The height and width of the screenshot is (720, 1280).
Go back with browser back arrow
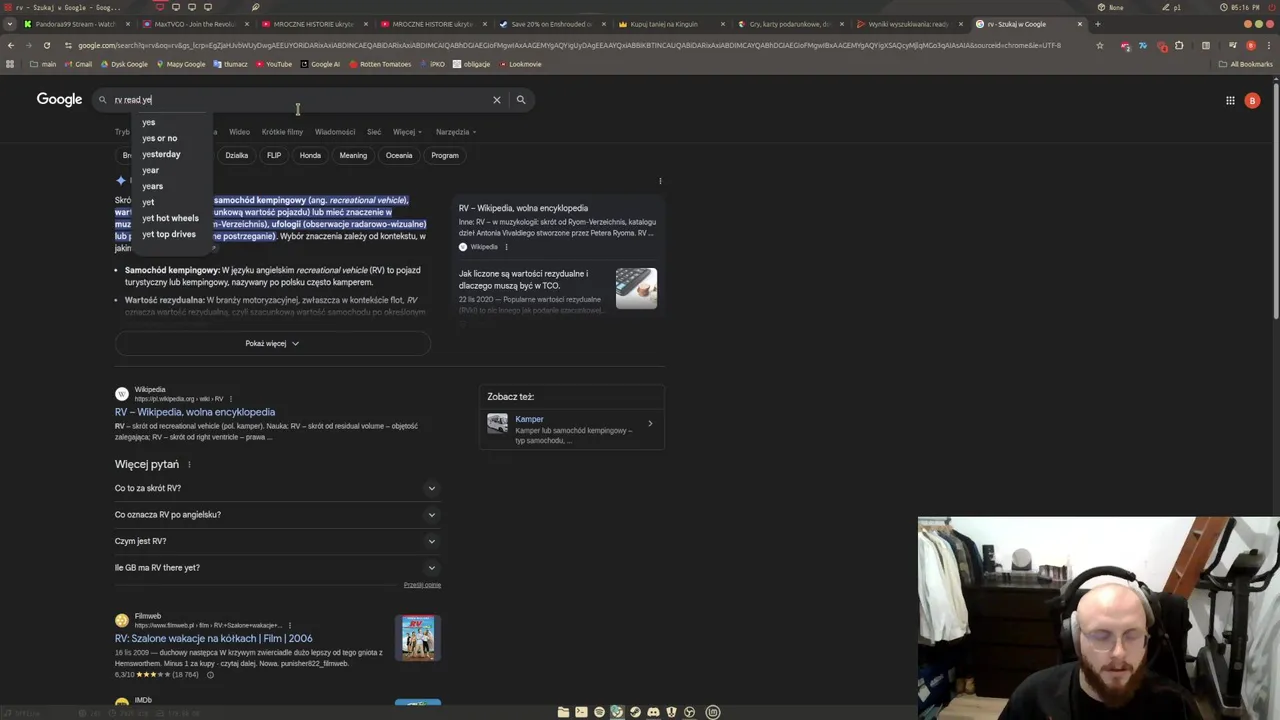(11, 45)
